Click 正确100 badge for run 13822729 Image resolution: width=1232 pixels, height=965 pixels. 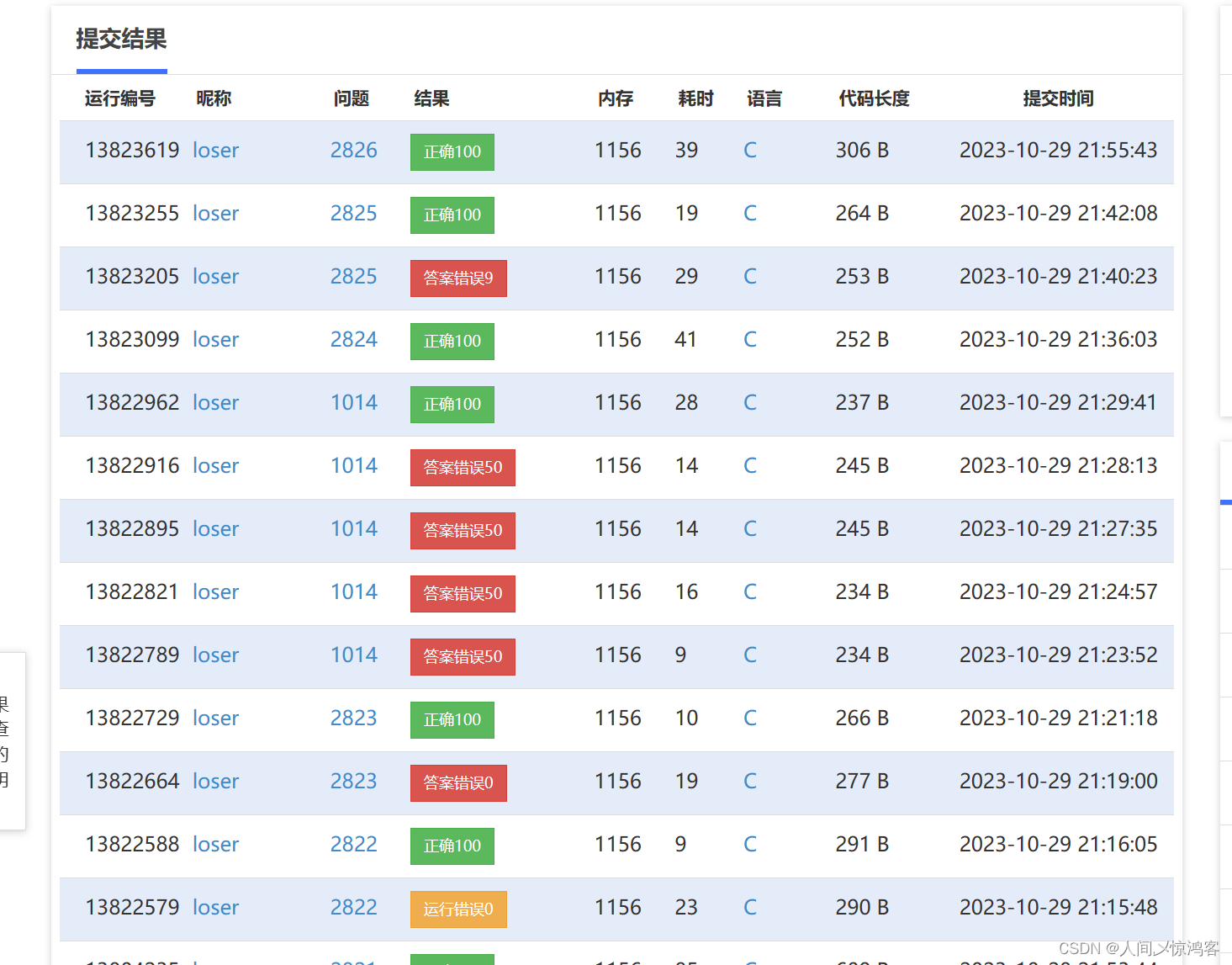[x=452, y=720]
